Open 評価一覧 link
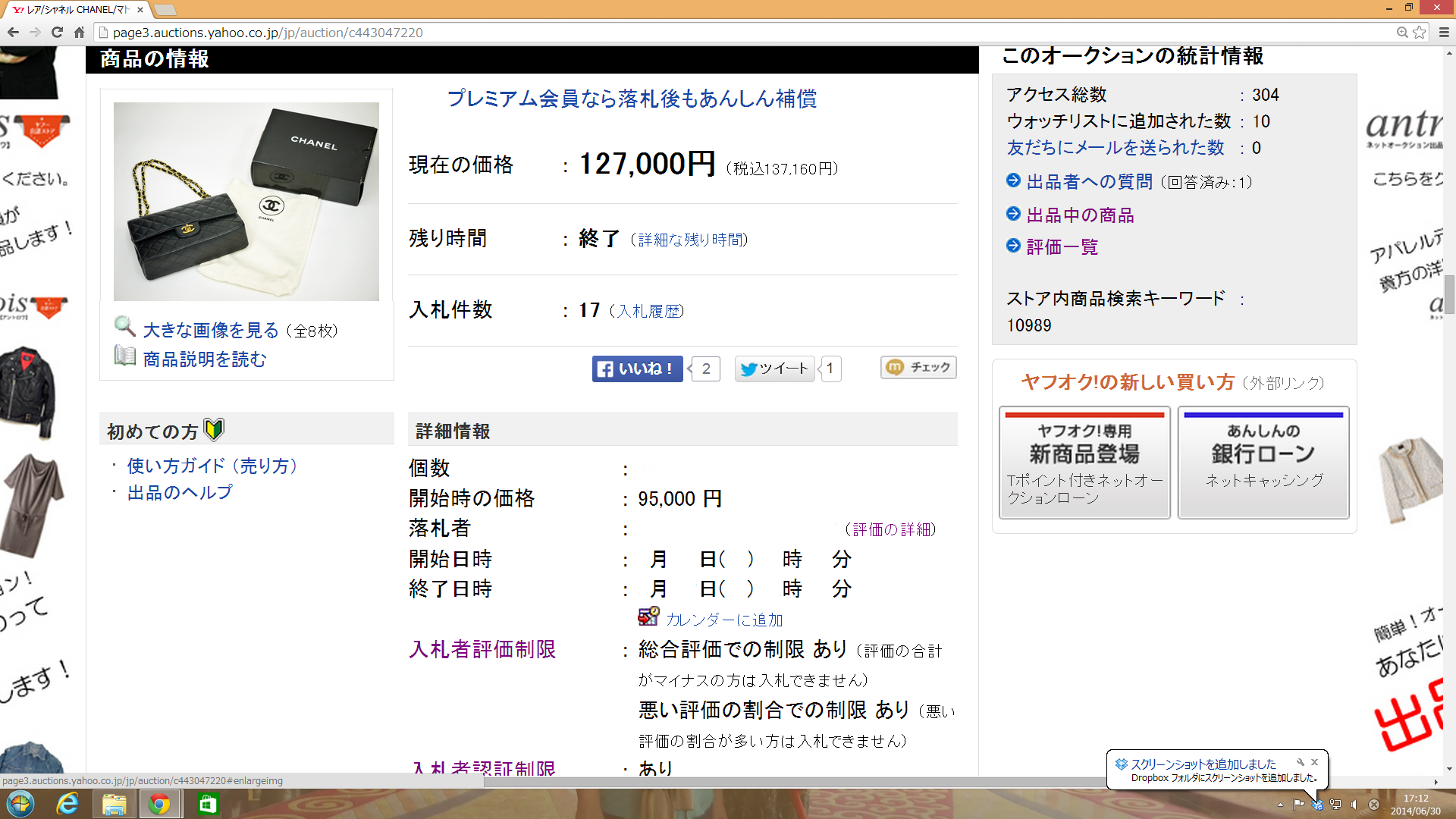The image size is (1456, 819). point(1062,247)
